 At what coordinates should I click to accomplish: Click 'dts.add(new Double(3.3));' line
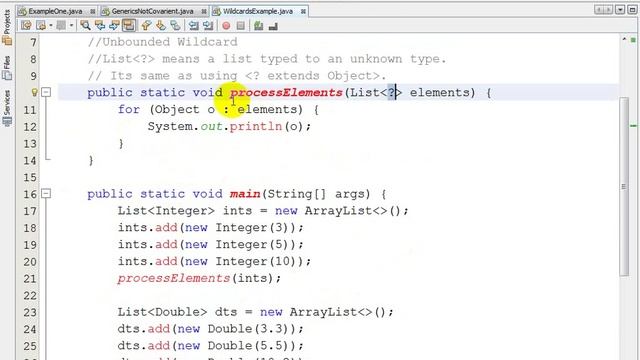211,329
